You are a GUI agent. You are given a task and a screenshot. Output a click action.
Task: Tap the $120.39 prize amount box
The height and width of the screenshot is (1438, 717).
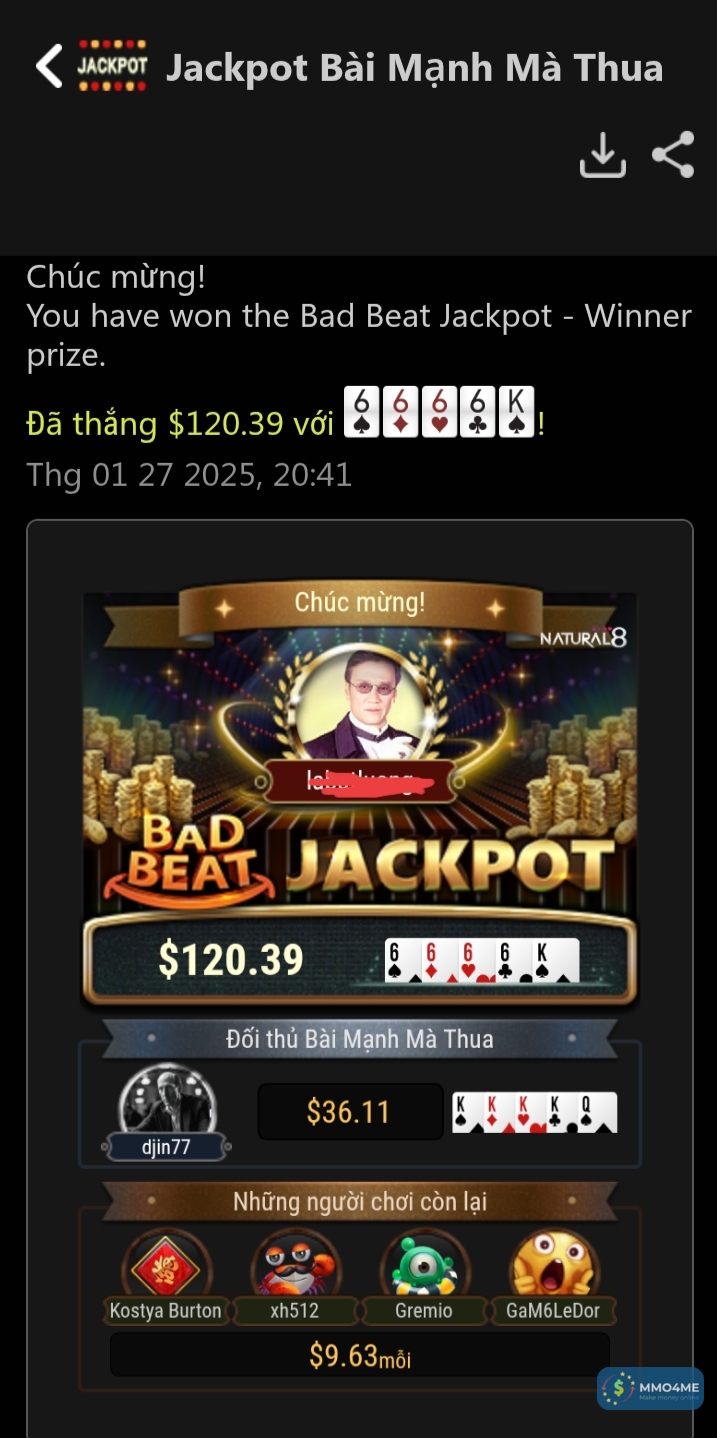[360, 960]
